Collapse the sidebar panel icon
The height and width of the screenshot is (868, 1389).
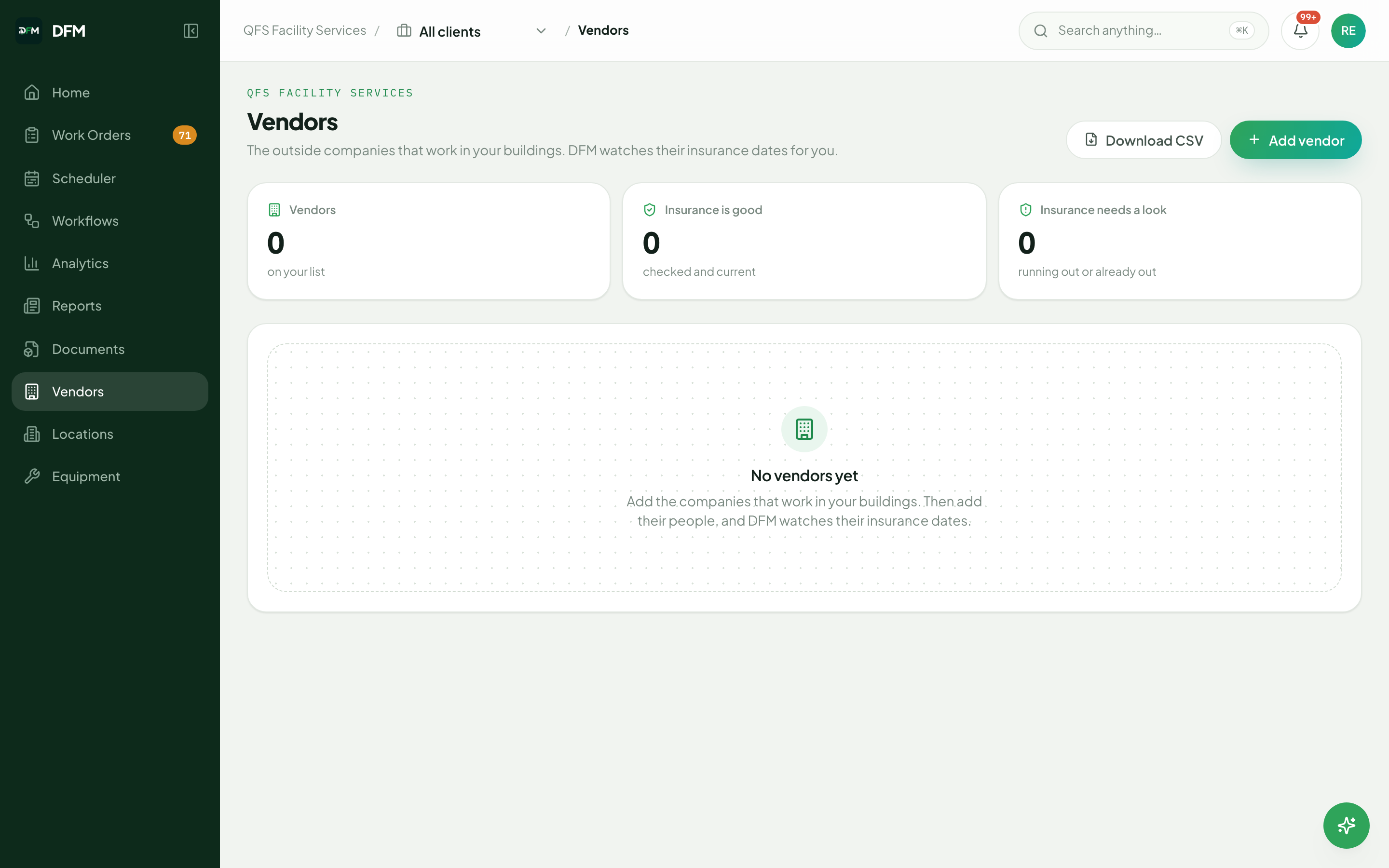click(x=191, y=30)
